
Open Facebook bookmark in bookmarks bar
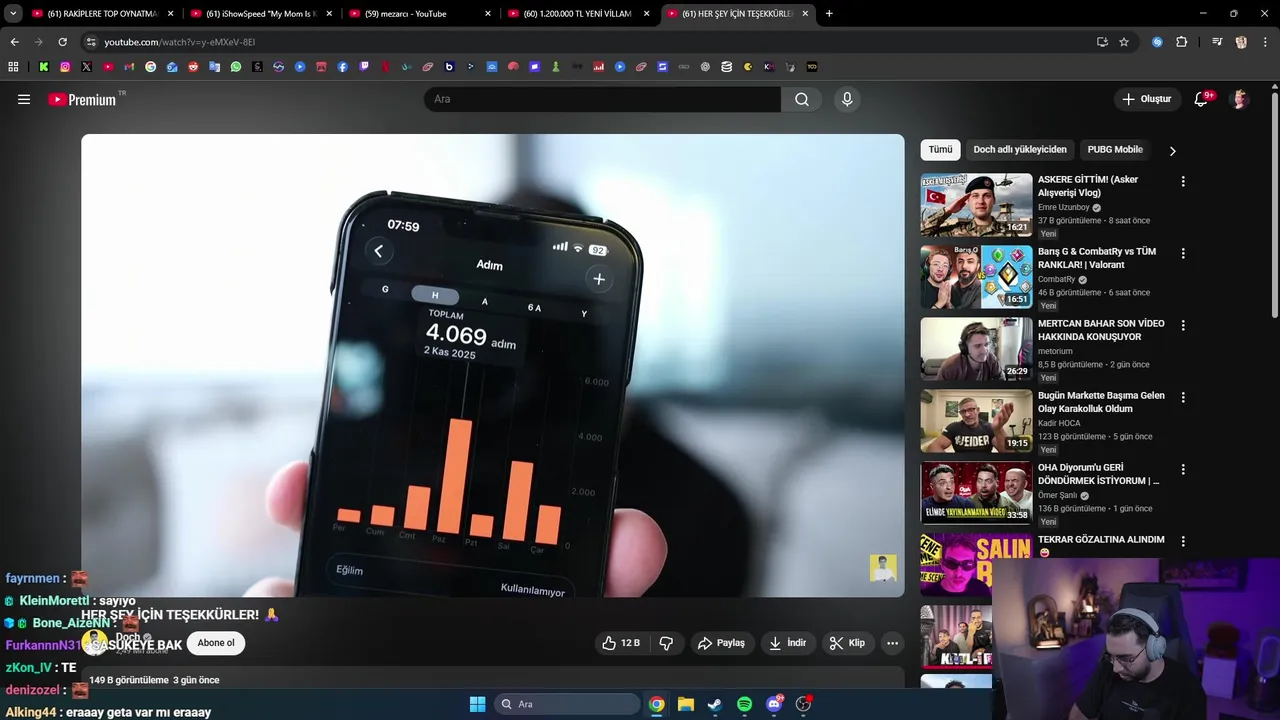pos(343,67)
